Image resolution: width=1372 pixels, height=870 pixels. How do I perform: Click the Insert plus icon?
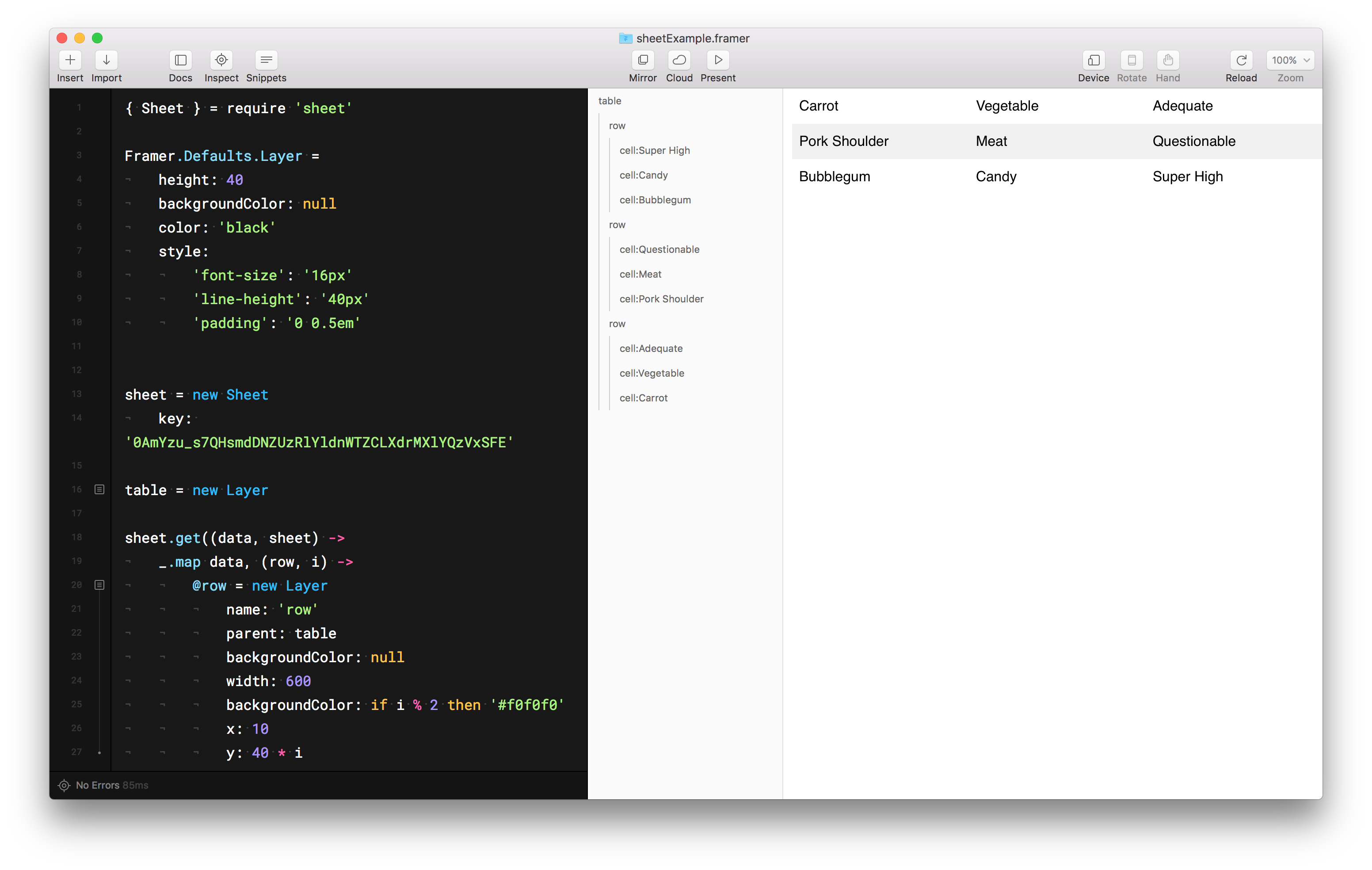pos(70,60)
